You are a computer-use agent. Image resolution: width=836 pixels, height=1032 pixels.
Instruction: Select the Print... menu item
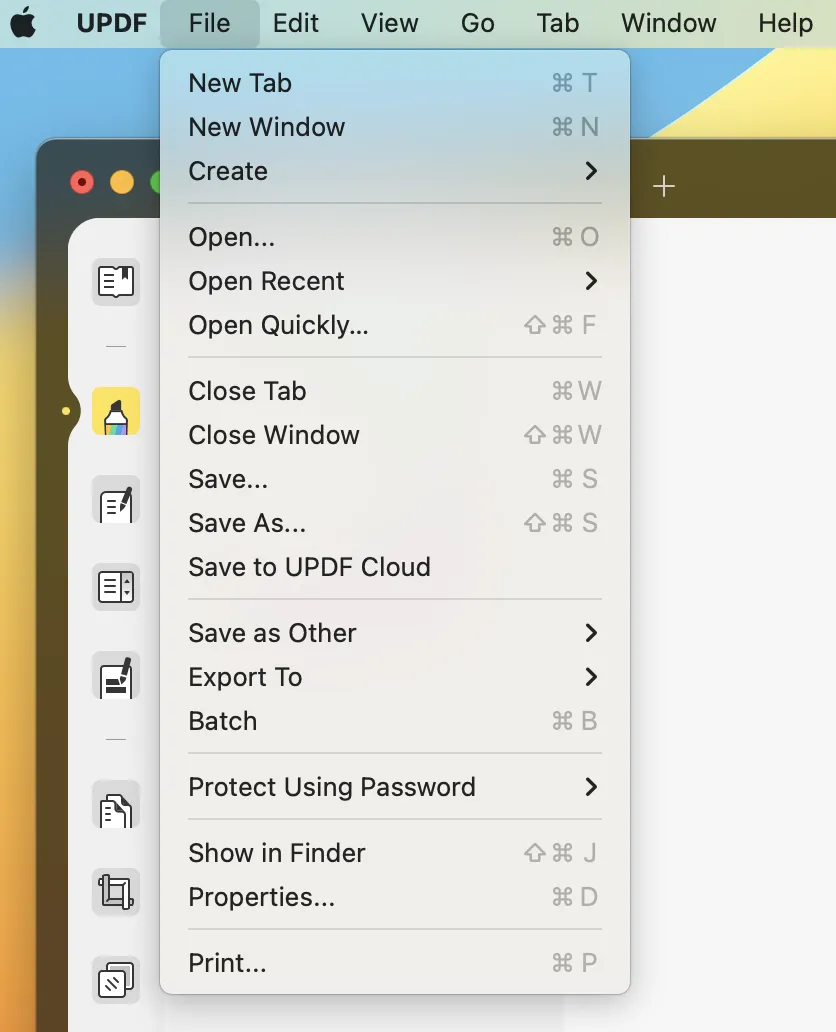click(x=395, y=963)
